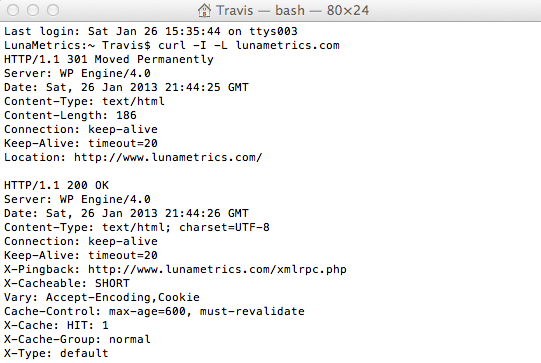Click the 'X-Cache-Group: normal' line
The image size is (541, 363).
click(x=77, y=340)
